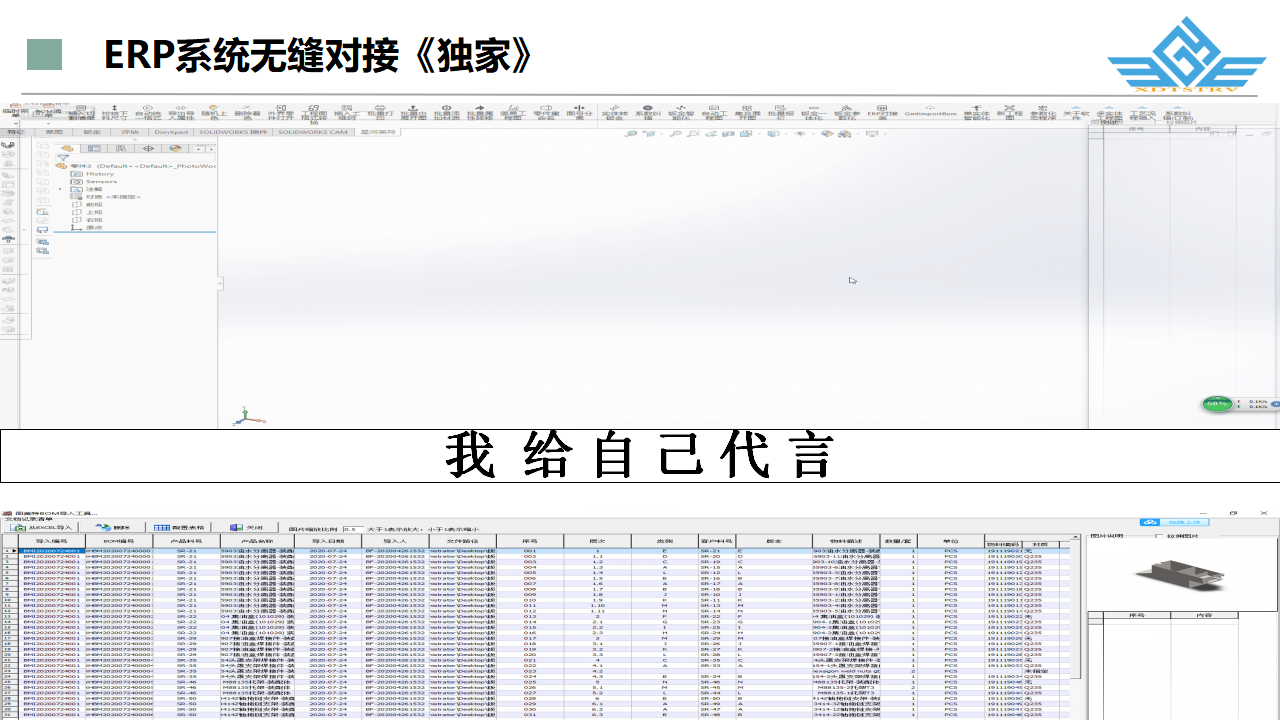
Task: Switch to the DimXpert tab
Action: [x=172, y=132]
